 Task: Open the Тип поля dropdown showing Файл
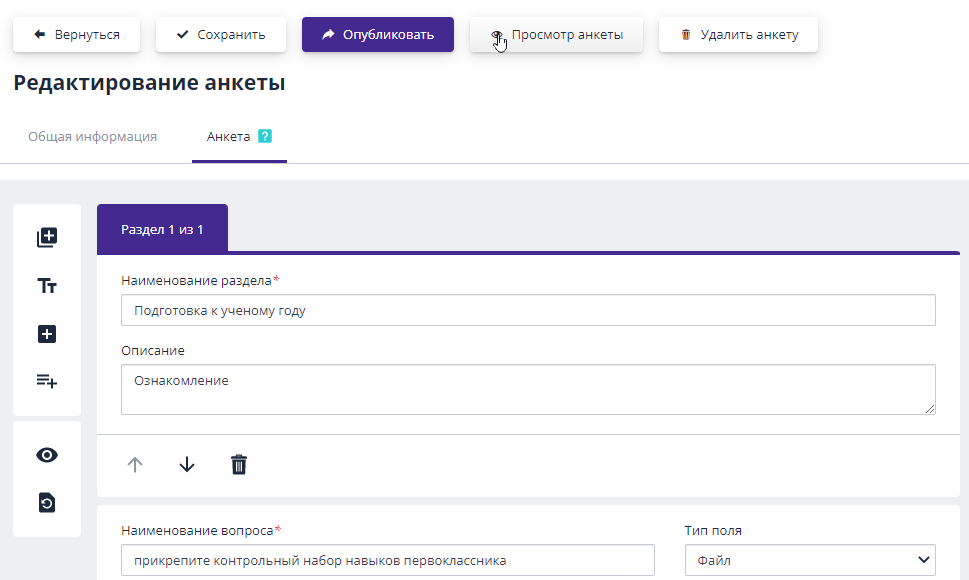point(810,560)
